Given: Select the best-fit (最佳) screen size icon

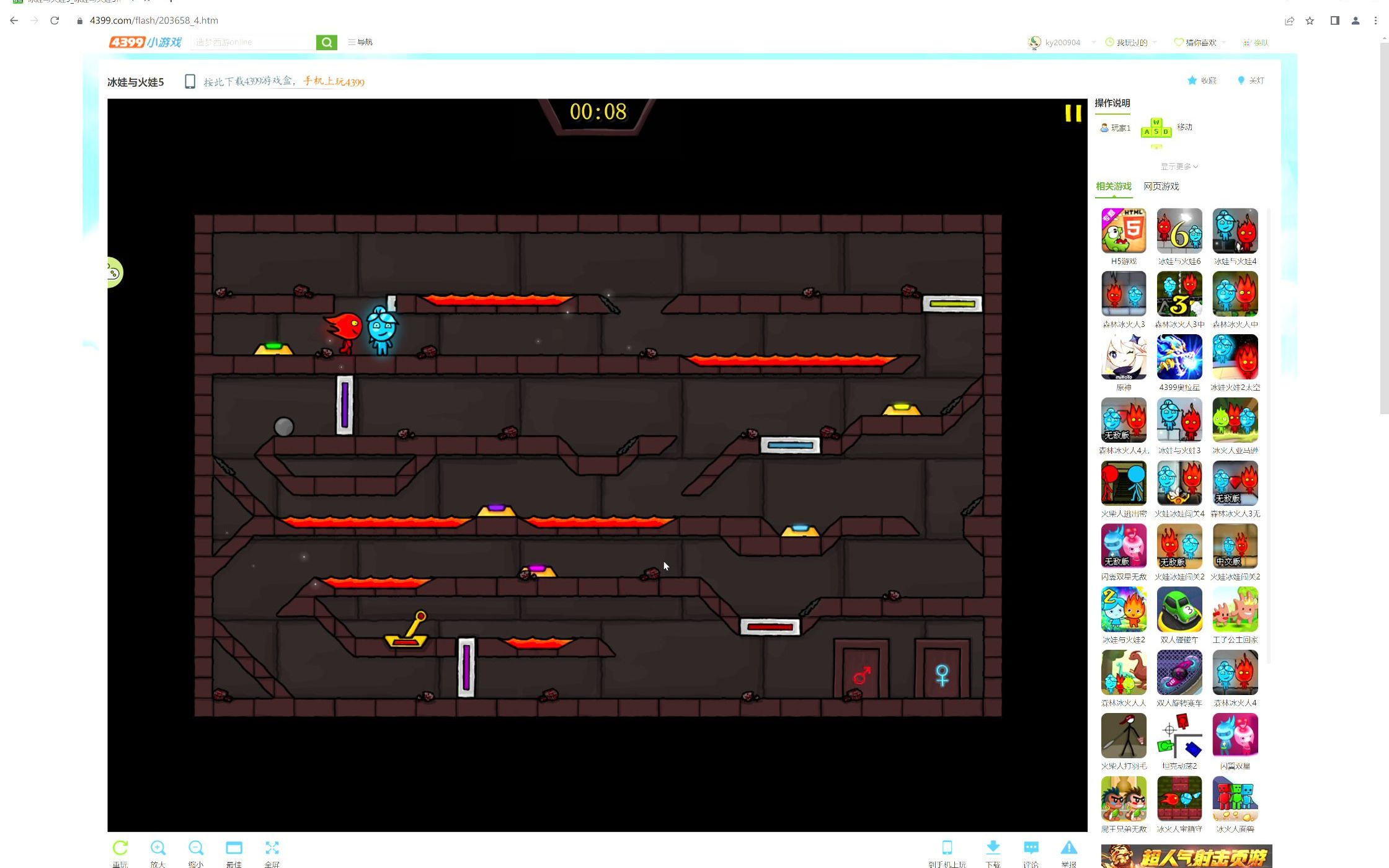Looking at the screenshot, I should (234, 848).
